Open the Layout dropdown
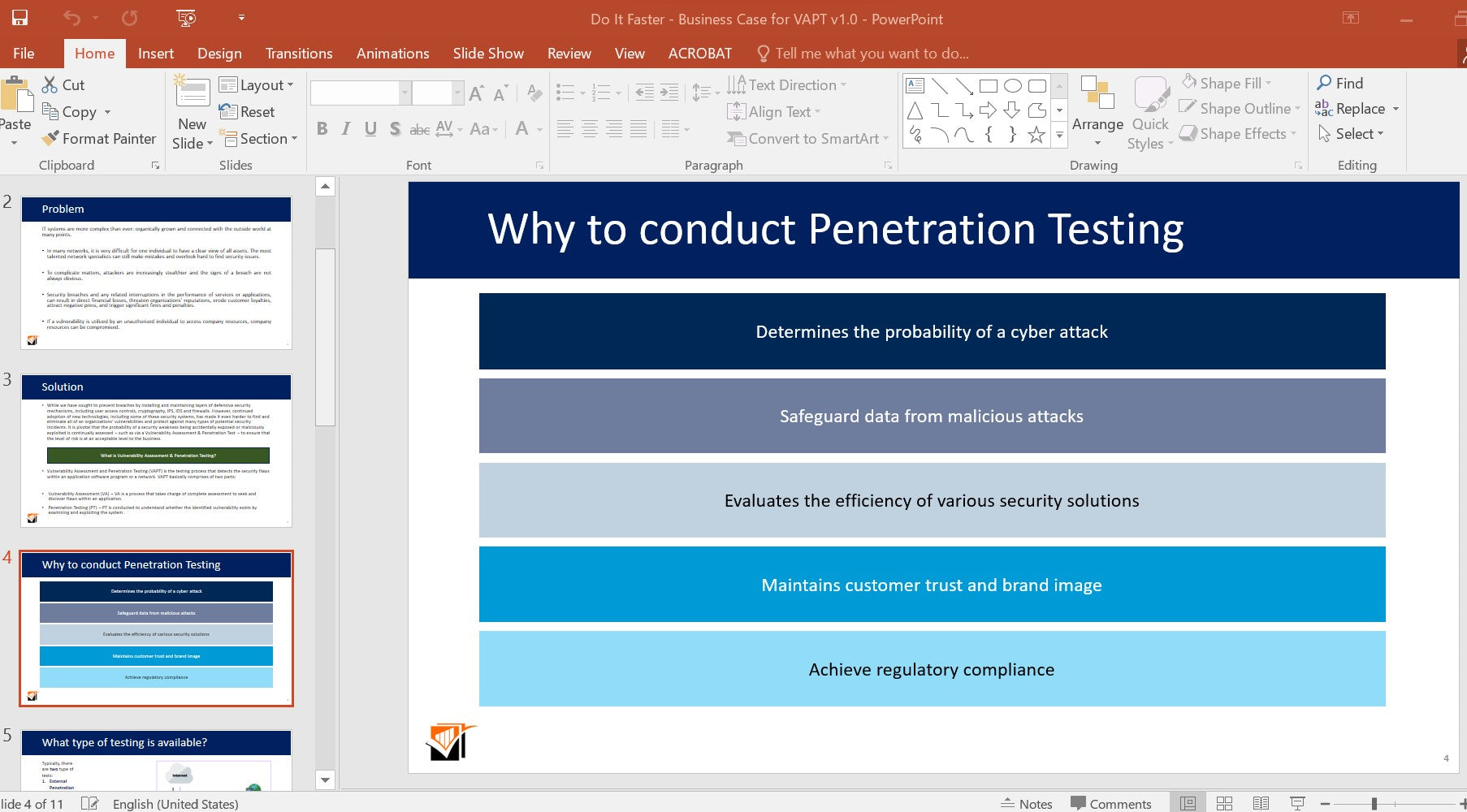Viewport: 1467px width, 812px height. click(x=256, y=85)
